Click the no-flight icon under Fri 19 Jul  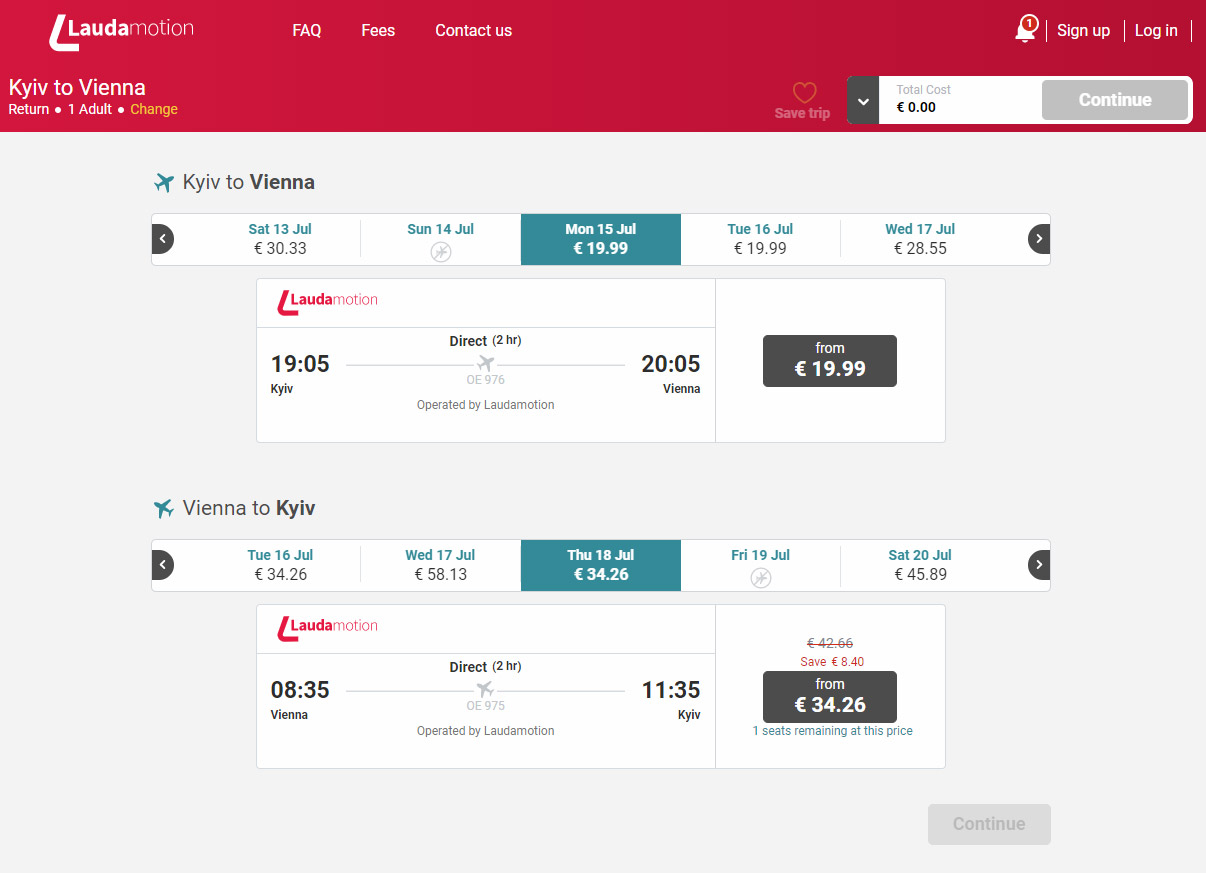tap(761, 578)
